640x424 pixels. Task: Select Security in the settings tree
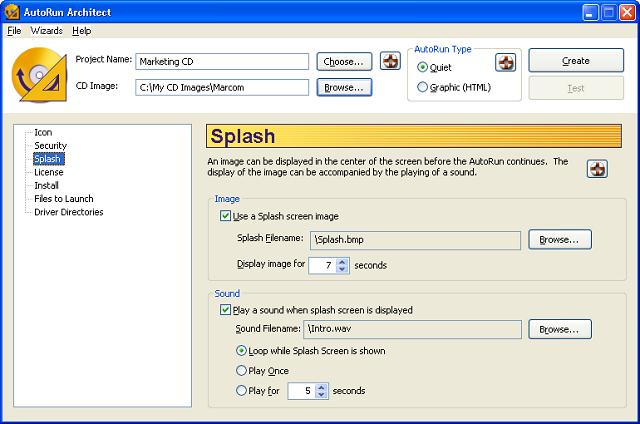tap(50, 146)
